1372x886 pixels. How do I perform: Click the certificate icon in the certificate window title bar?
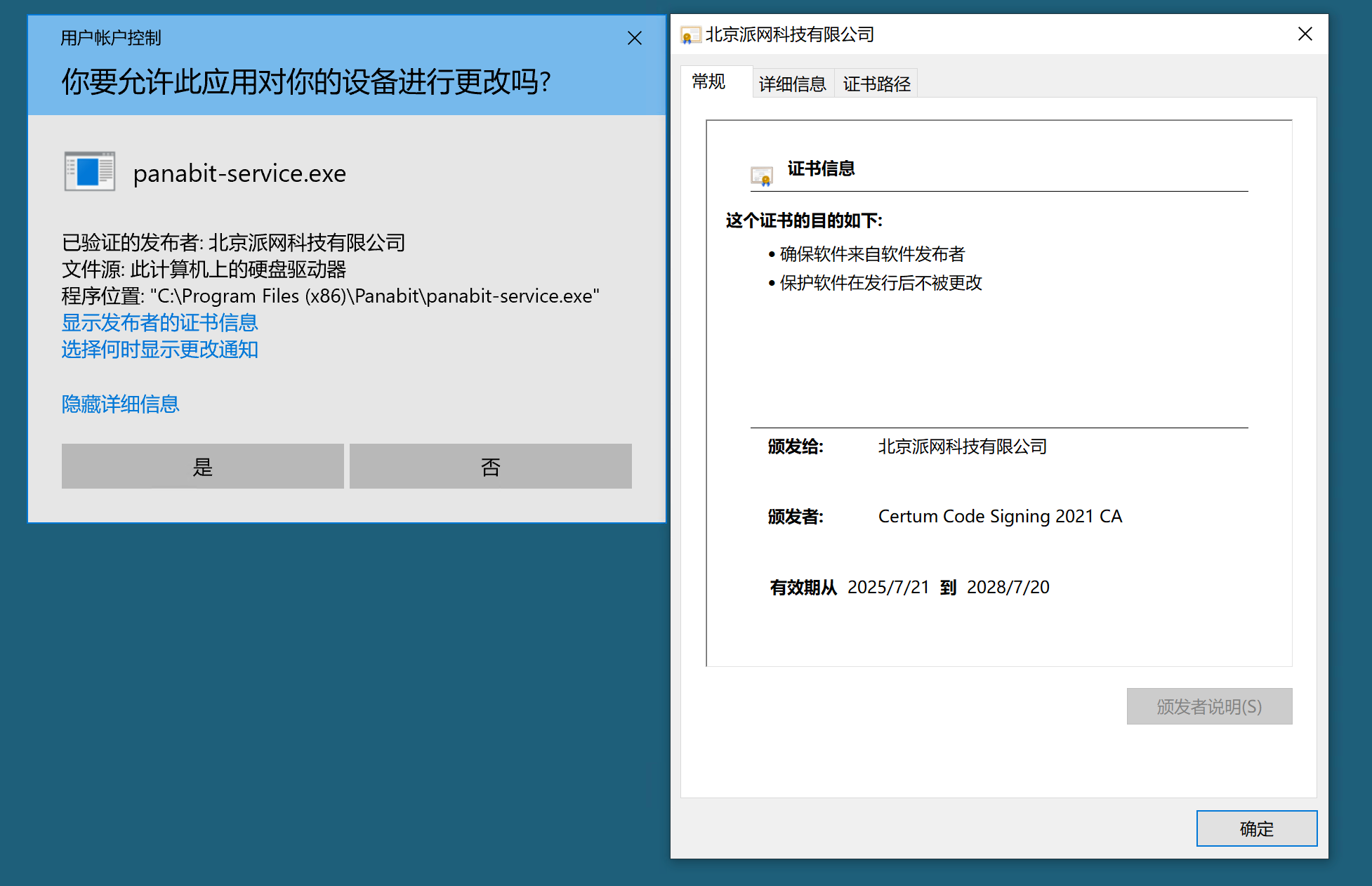[690, 34]
